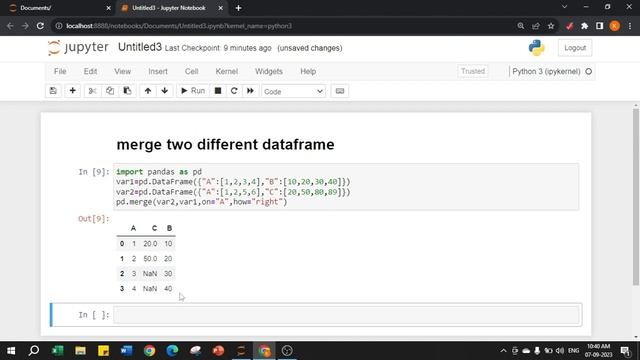Open the Widgets menu
Viewport: 640px width, 360px height.
[x=269, y=71]
